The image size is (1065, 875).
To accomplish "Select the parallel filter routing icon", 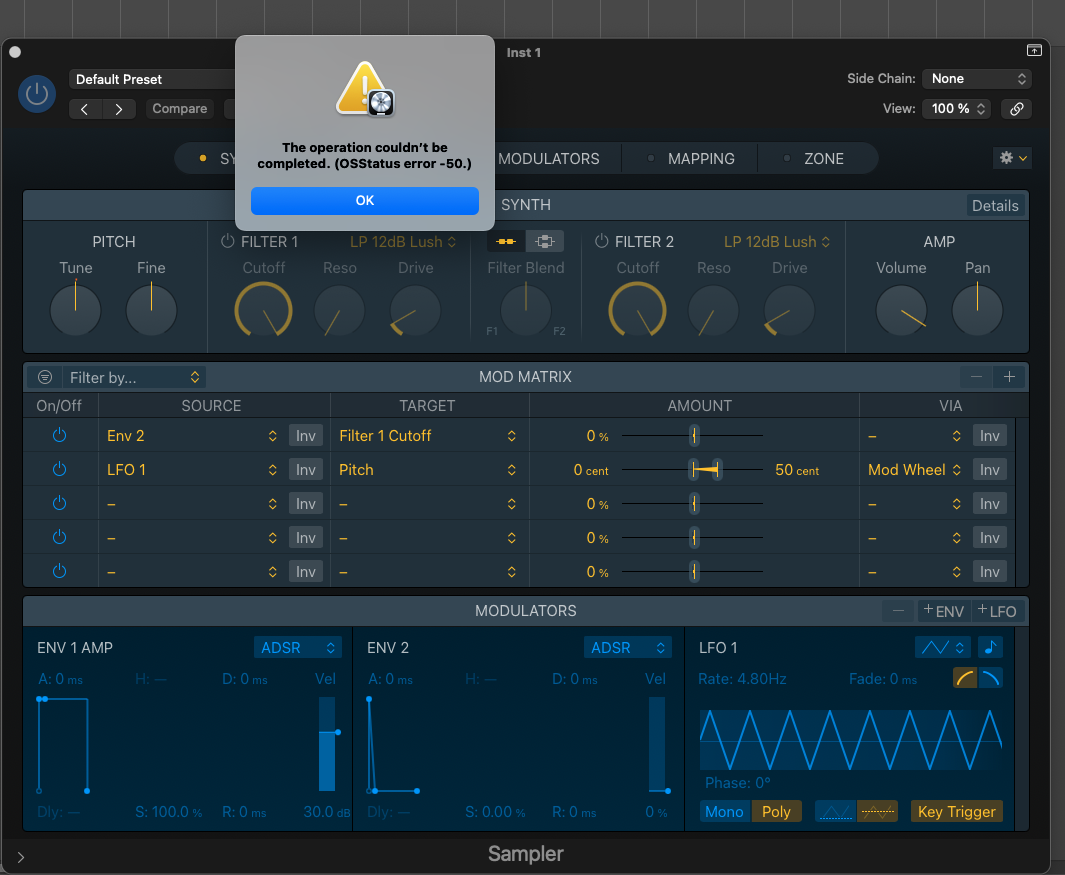I will (x=544, y=241).
